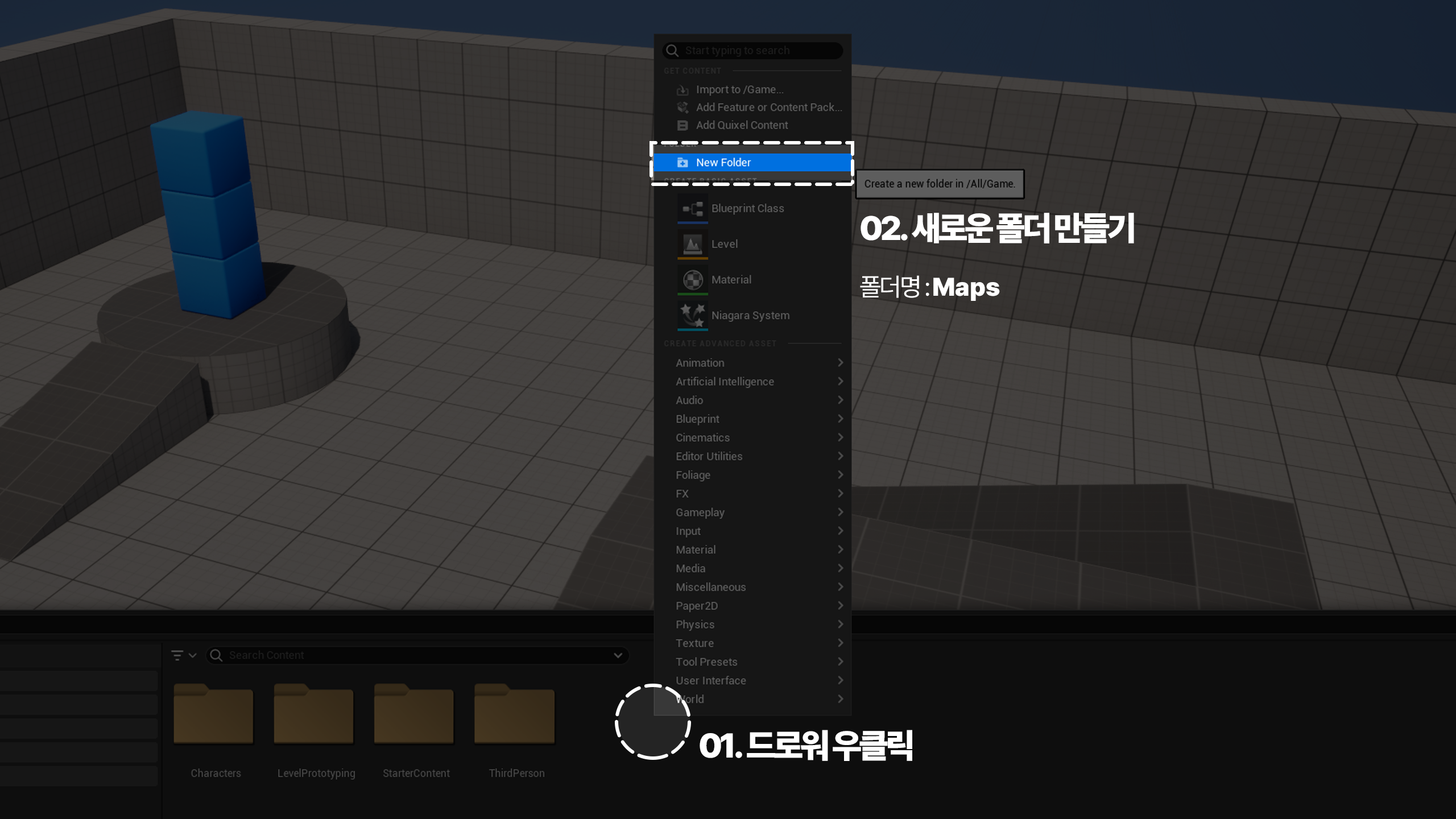Click Add Feature or Content Pack... text

point(769,107)
